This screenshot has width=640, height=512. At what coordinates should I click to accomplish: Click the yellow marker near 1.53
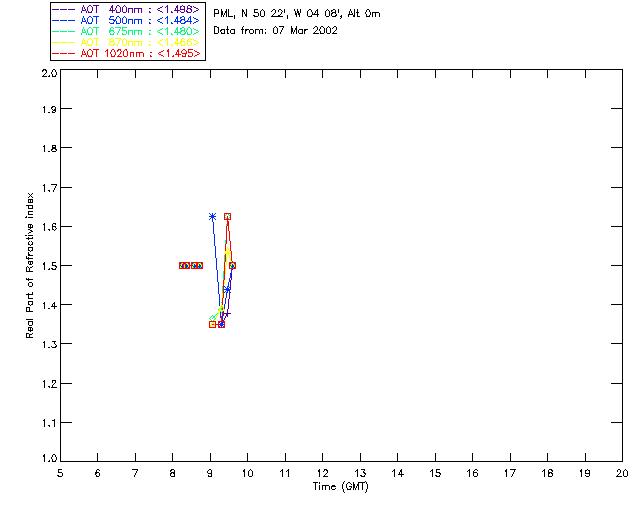227,253
